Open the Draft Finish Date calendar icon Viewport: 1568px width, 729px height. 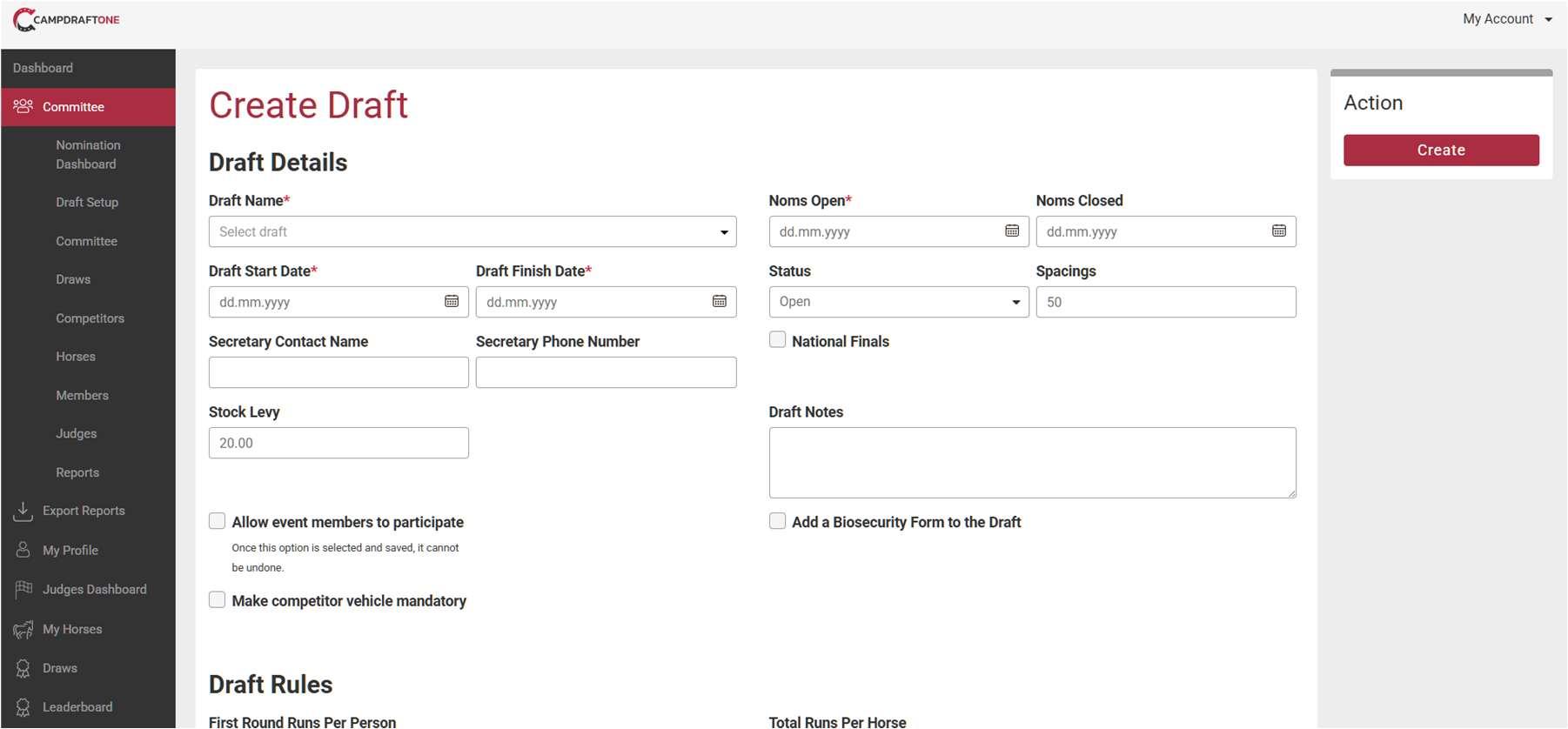pyautogui.click(x=720, y=302)
